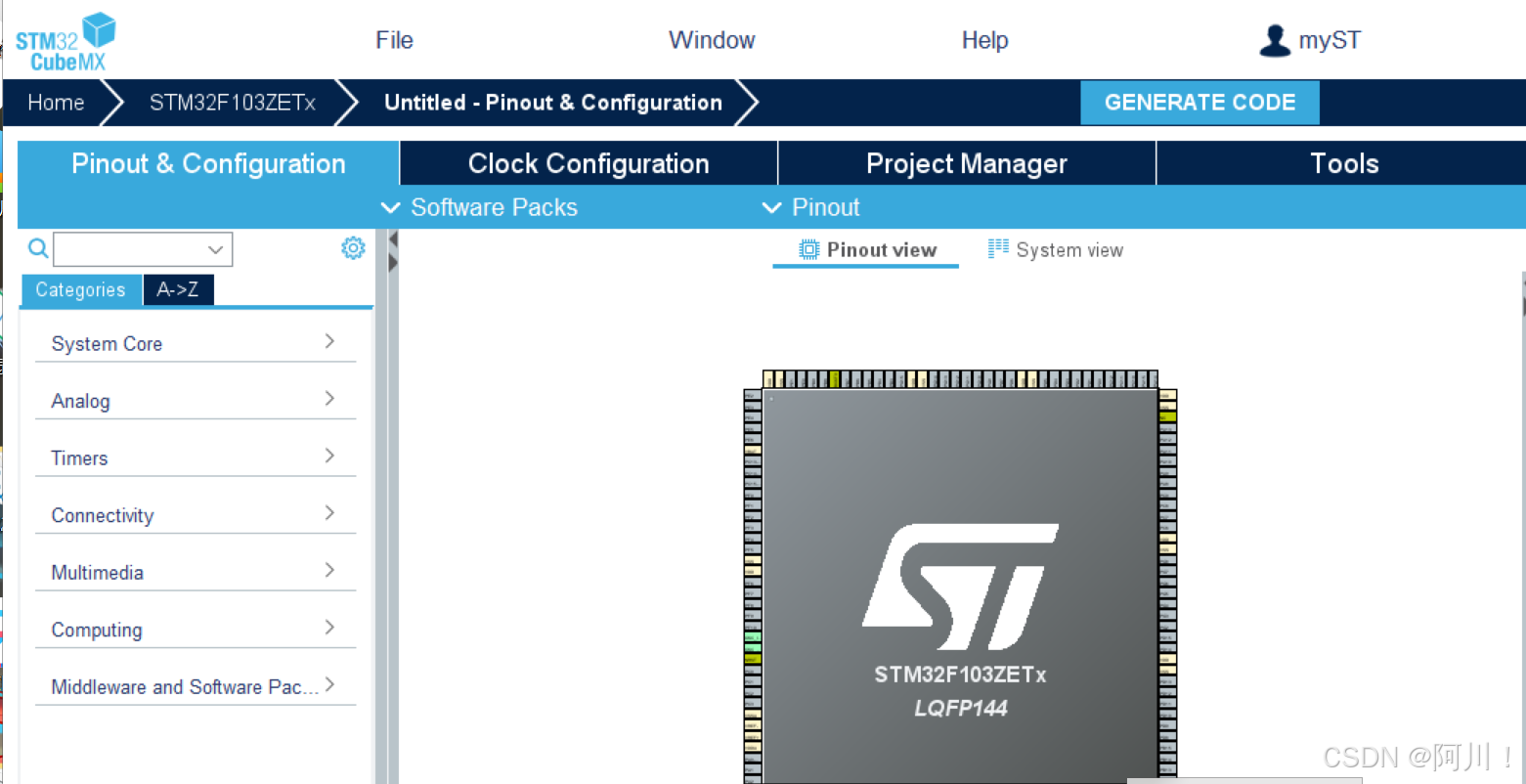The image size is (1526, 784).
Task: Collapse the left panel with the upper splitter arrow
Action: point(393,240)
